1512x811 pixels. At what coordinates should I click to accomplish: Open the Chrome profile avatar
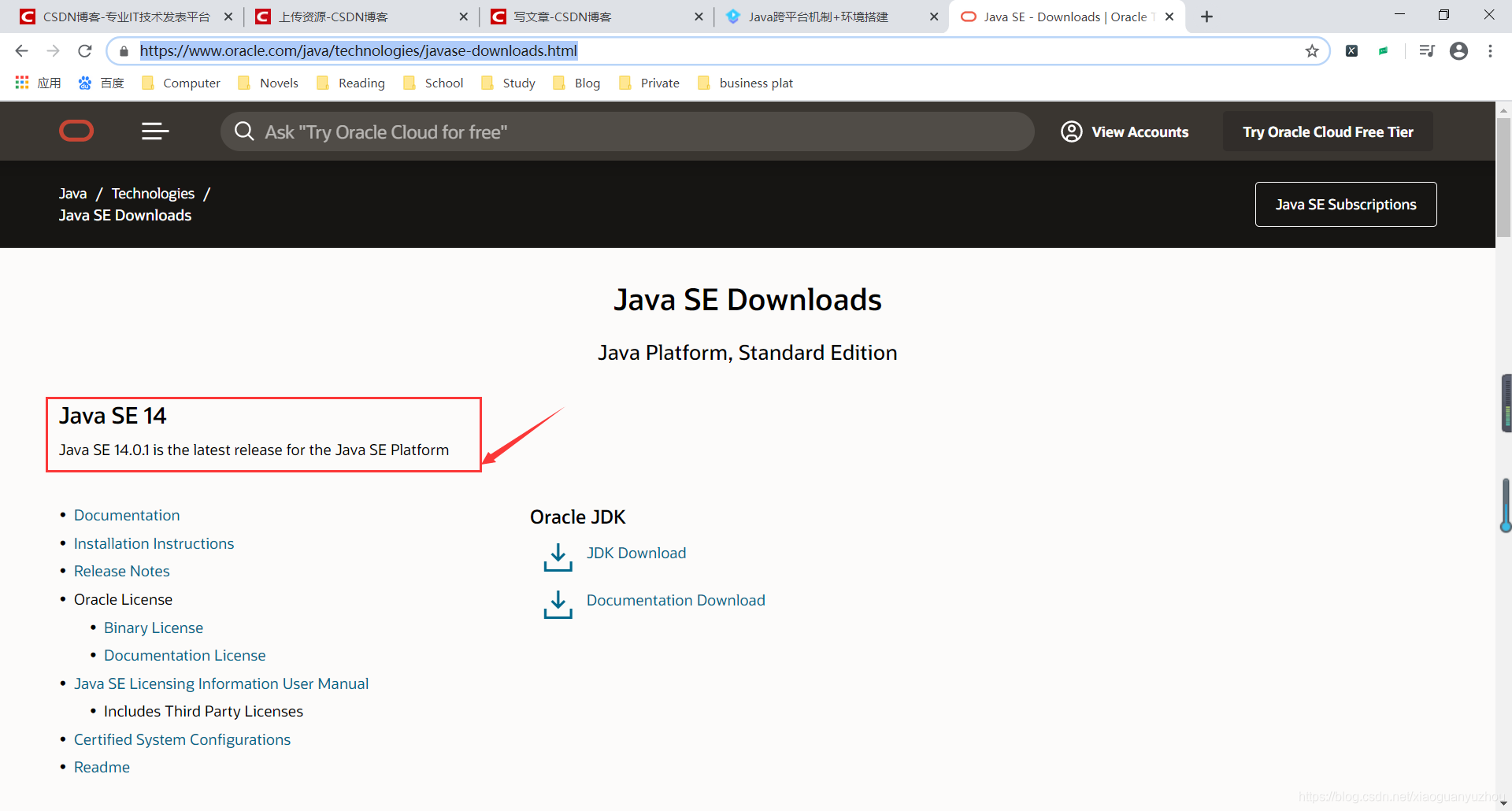click(1458, 51)
